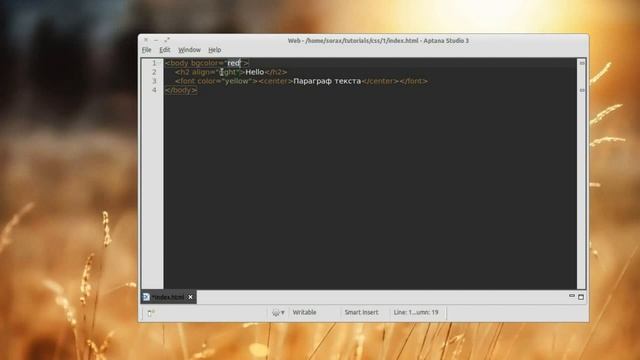Open the Help menu
The image size is (640, 360).
(x=215, y=50)
